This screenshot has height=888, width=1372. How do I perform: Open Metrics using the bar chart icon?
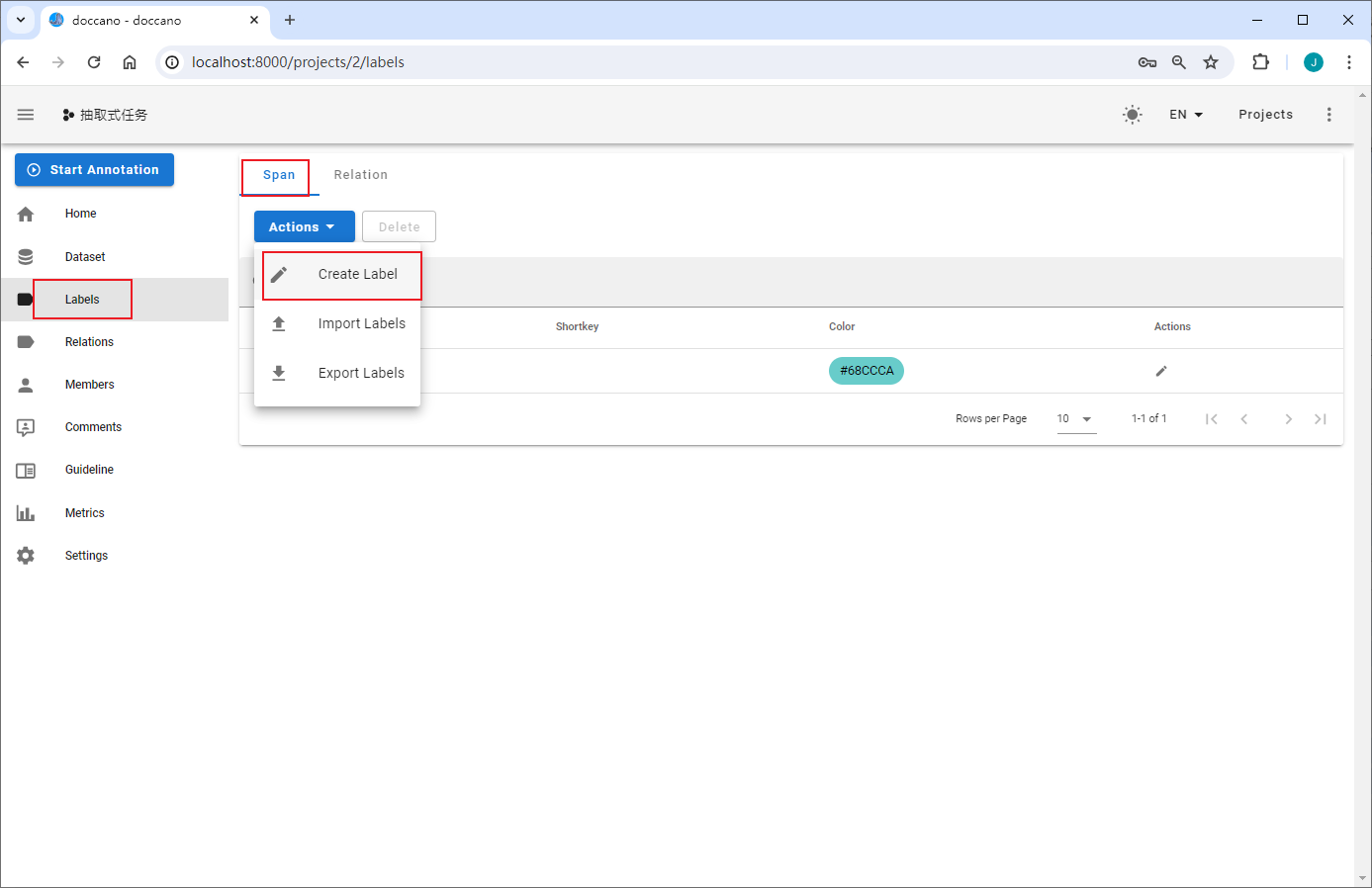[x=25, y=512]
